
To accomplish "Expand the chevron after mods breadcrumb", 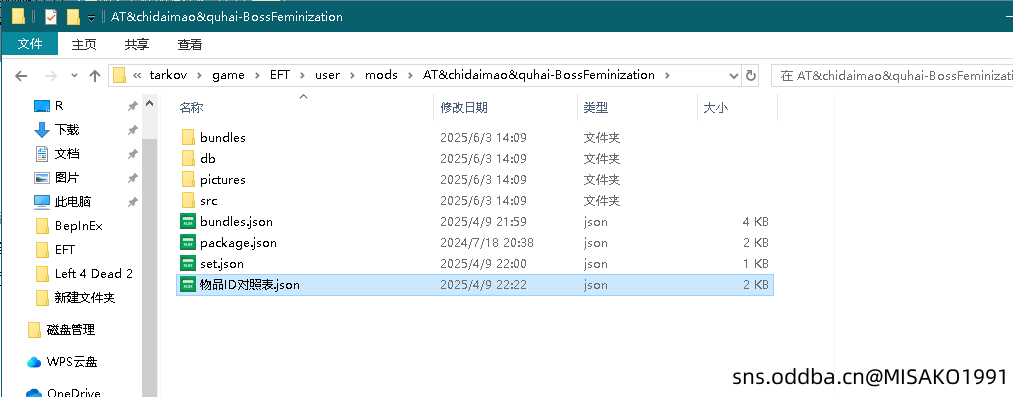I will (410, 76).
